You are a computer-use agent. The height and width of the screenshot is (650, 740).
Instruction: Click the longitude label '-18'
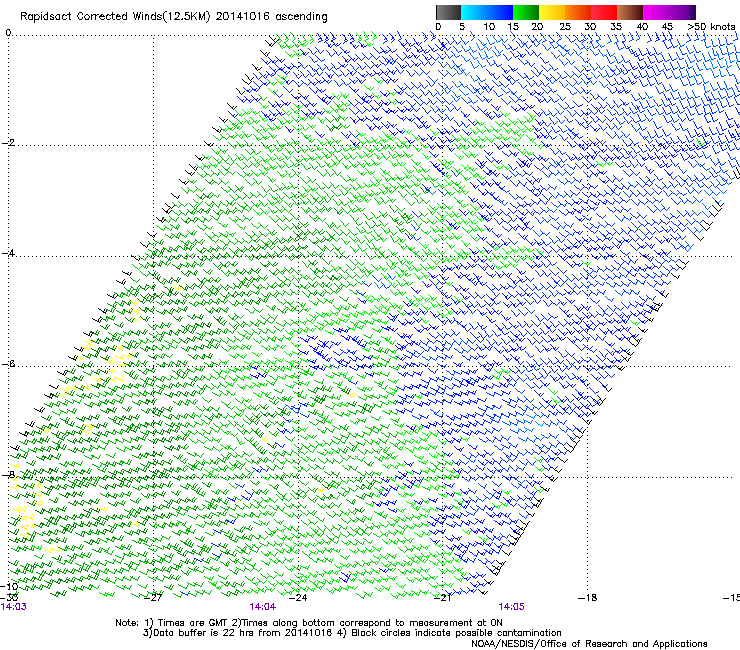click(587, 598)
